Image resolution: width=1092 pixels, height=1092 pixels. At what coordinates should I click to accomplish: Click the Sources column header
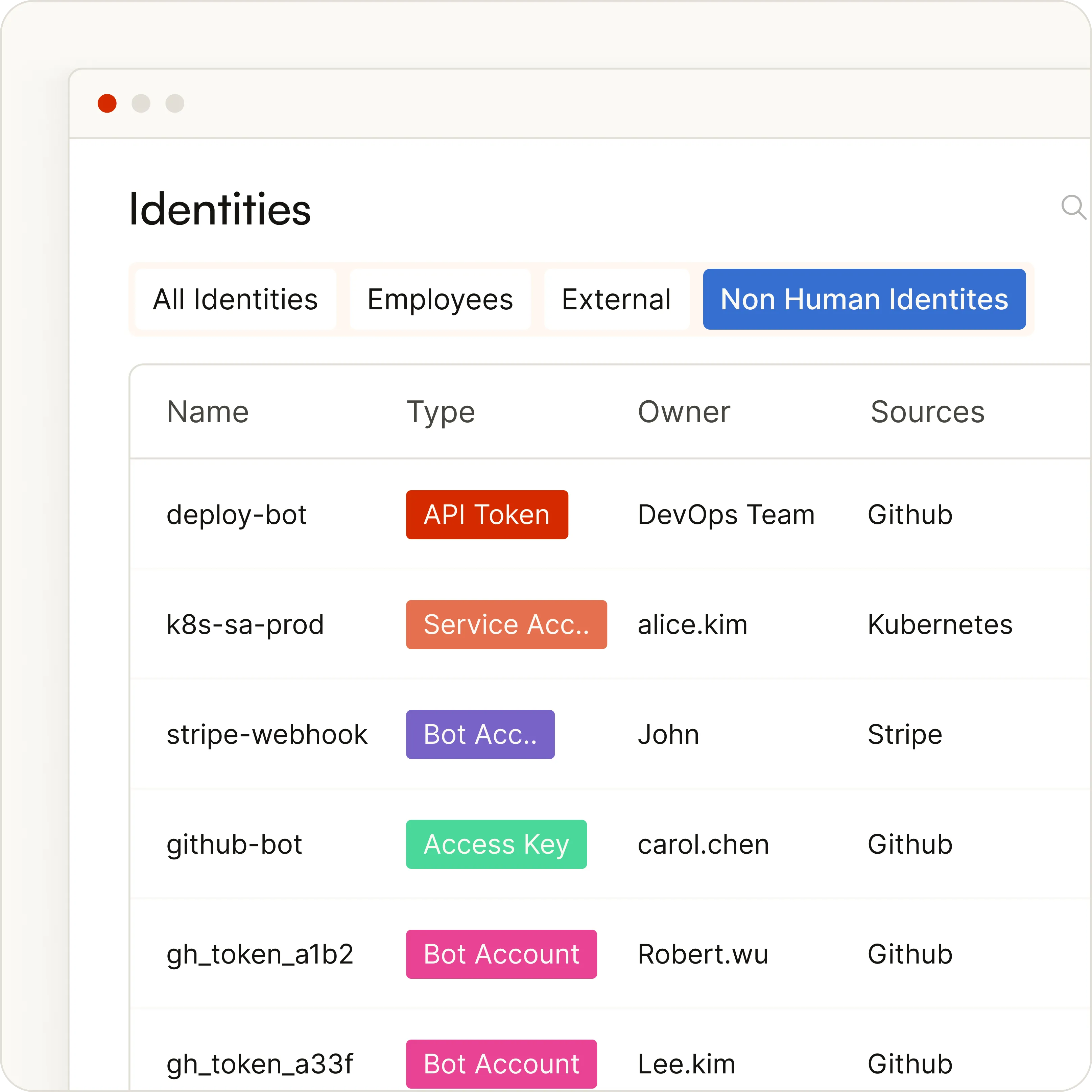pos(927,411)
